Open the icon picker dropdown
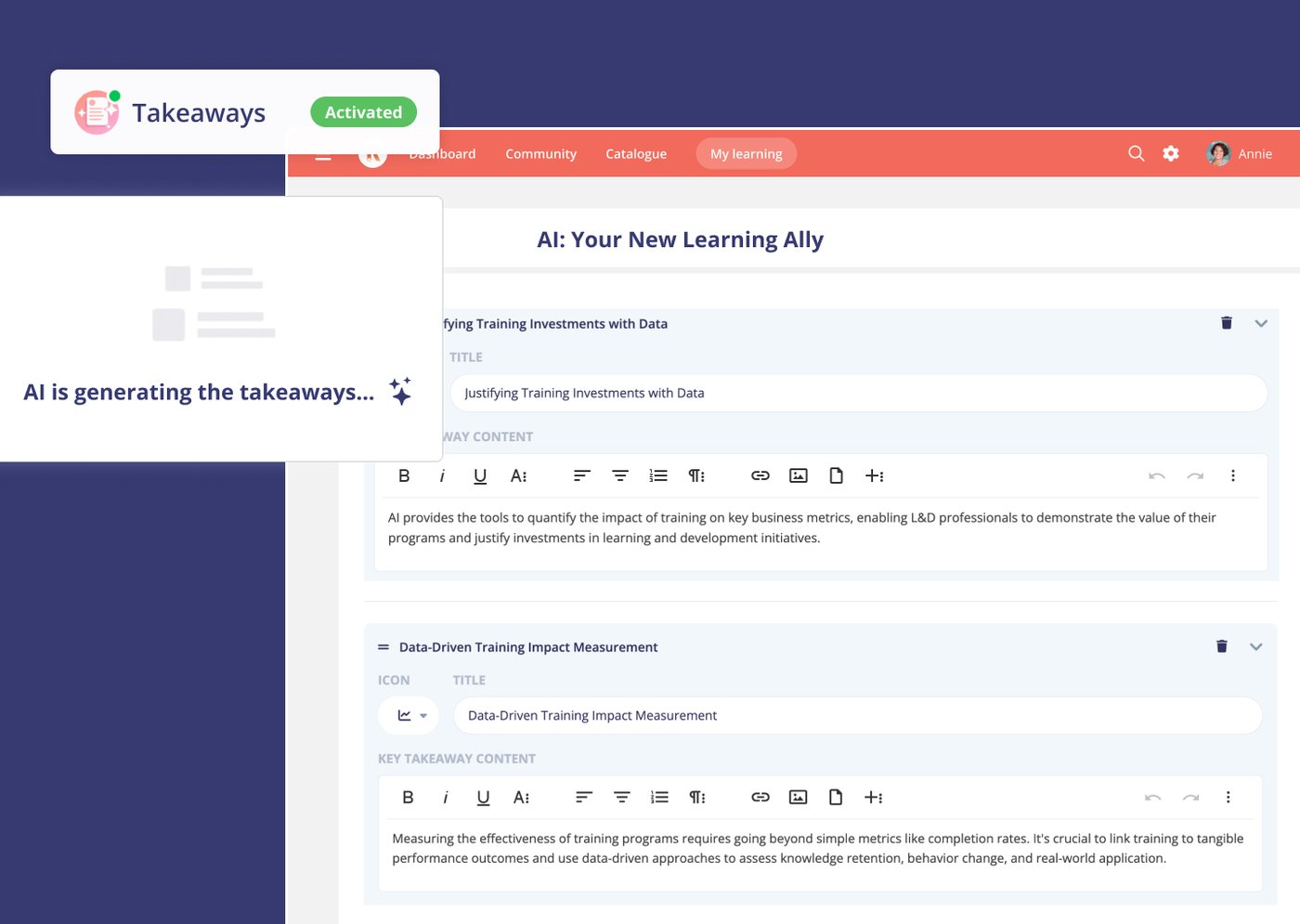The width and height of the screenshot is (1300, 924). pyautogui.click(x=409, y=715)
